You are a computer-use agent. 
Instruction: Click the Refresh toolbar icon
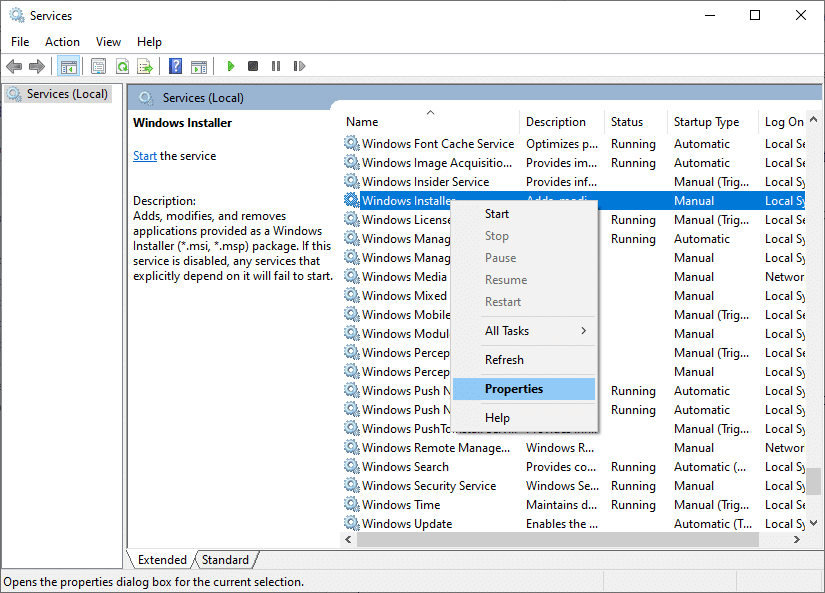(x=123, y=66)
